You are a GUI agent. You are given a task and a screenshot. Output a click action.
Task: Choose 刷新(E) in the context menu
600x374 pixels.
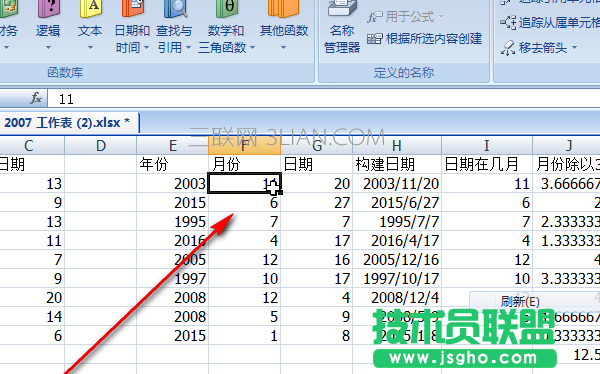tap(520, 302)
